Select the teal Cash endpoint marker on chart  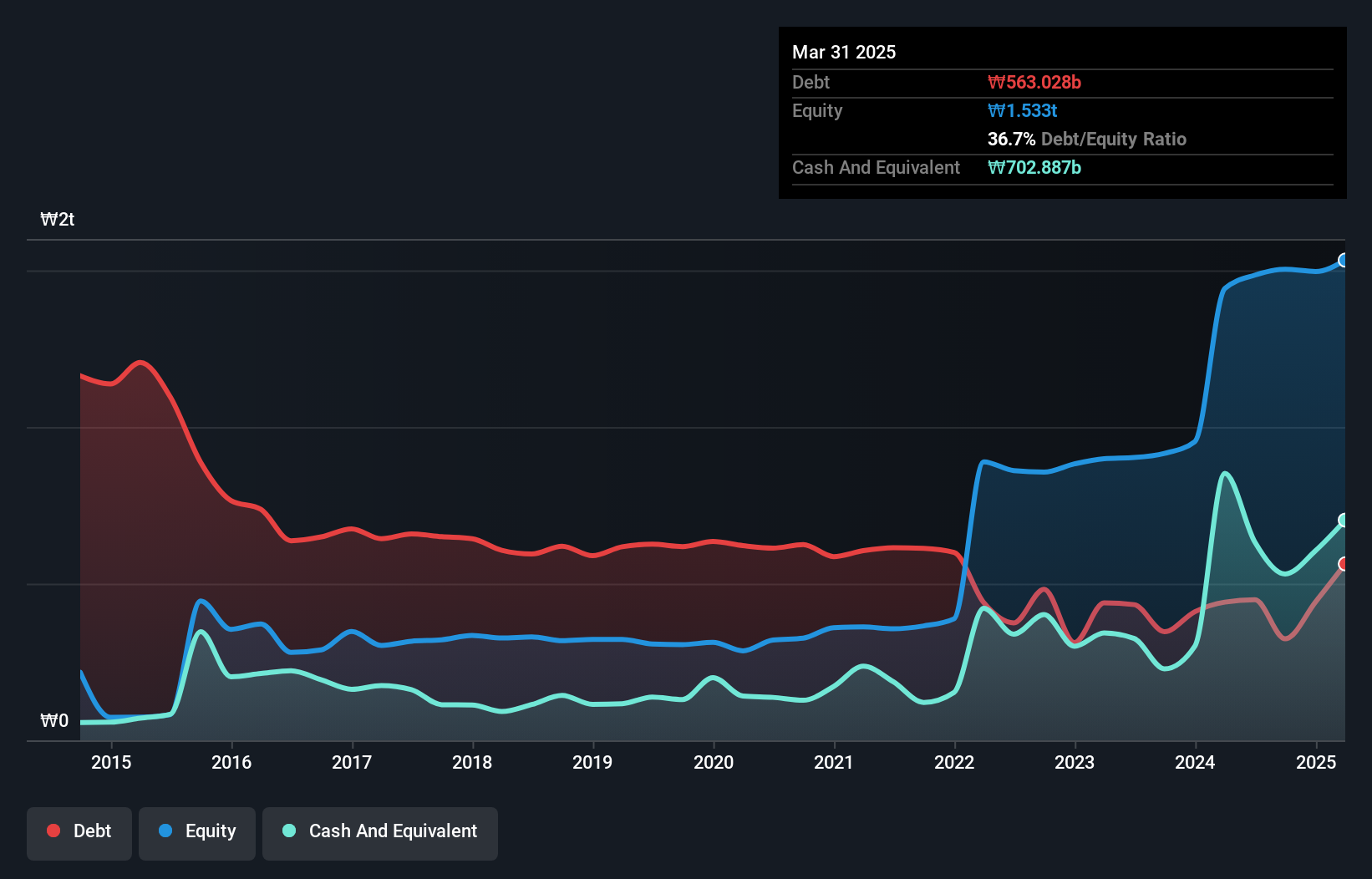[x=1343, y=521]
